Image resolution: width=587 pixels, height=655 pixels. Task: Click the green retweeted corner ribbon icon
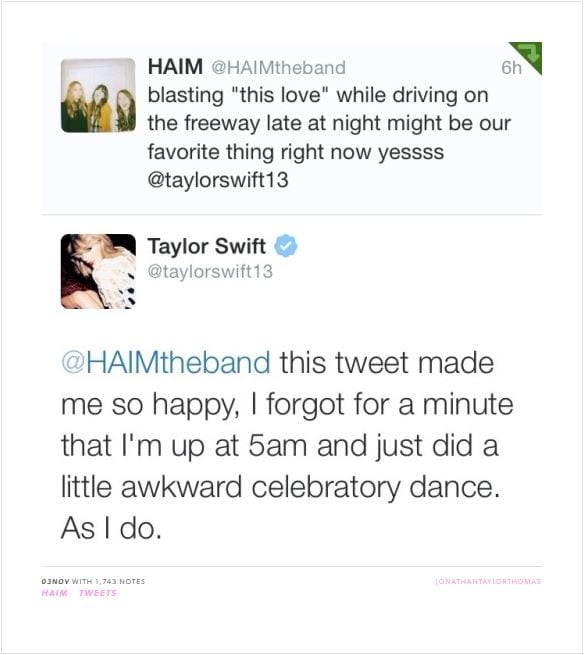pyautogui.click(x=529, y=54)
